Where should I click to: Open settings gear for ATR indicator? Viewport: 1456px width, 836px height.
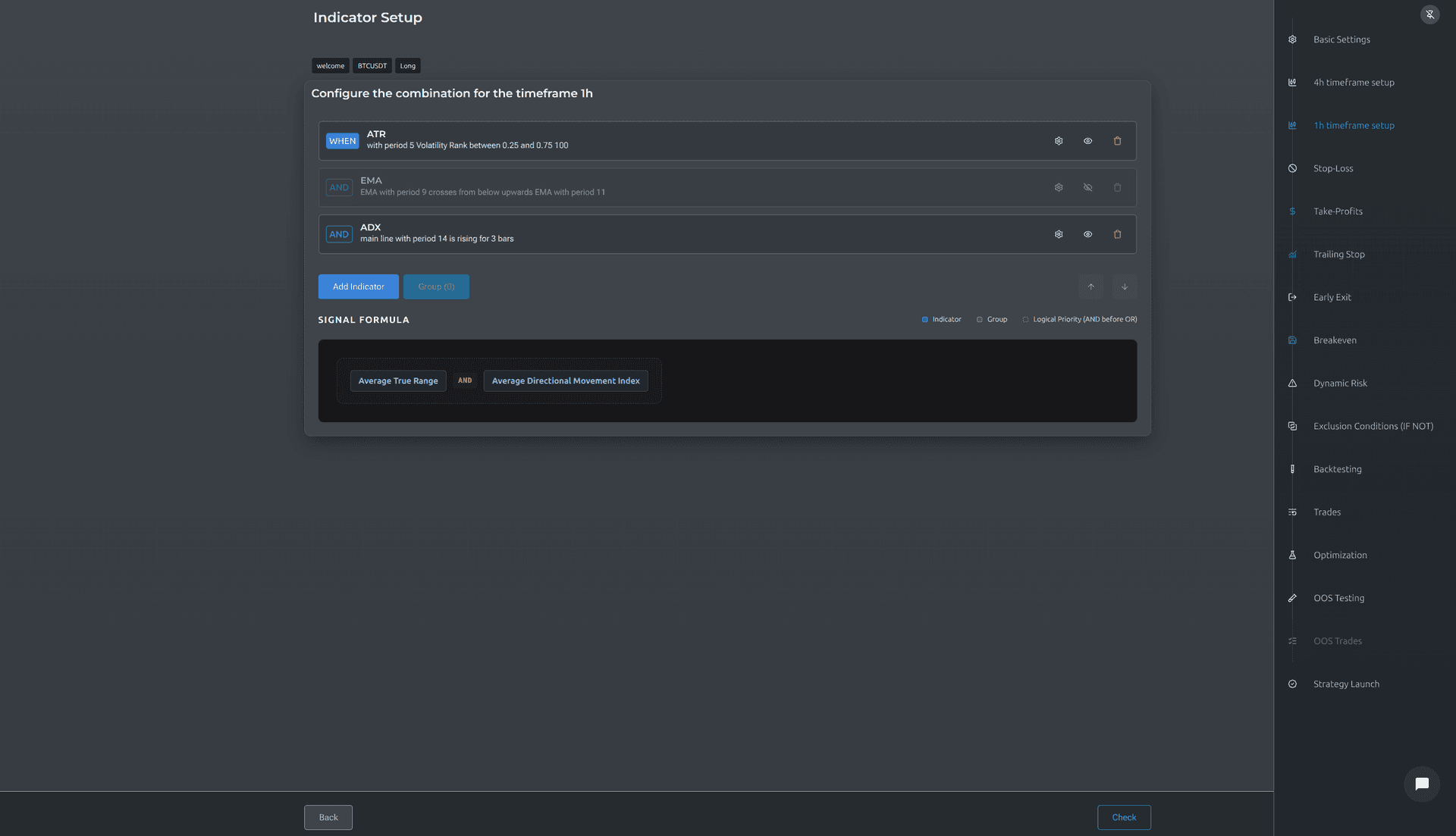point(1059,141)
